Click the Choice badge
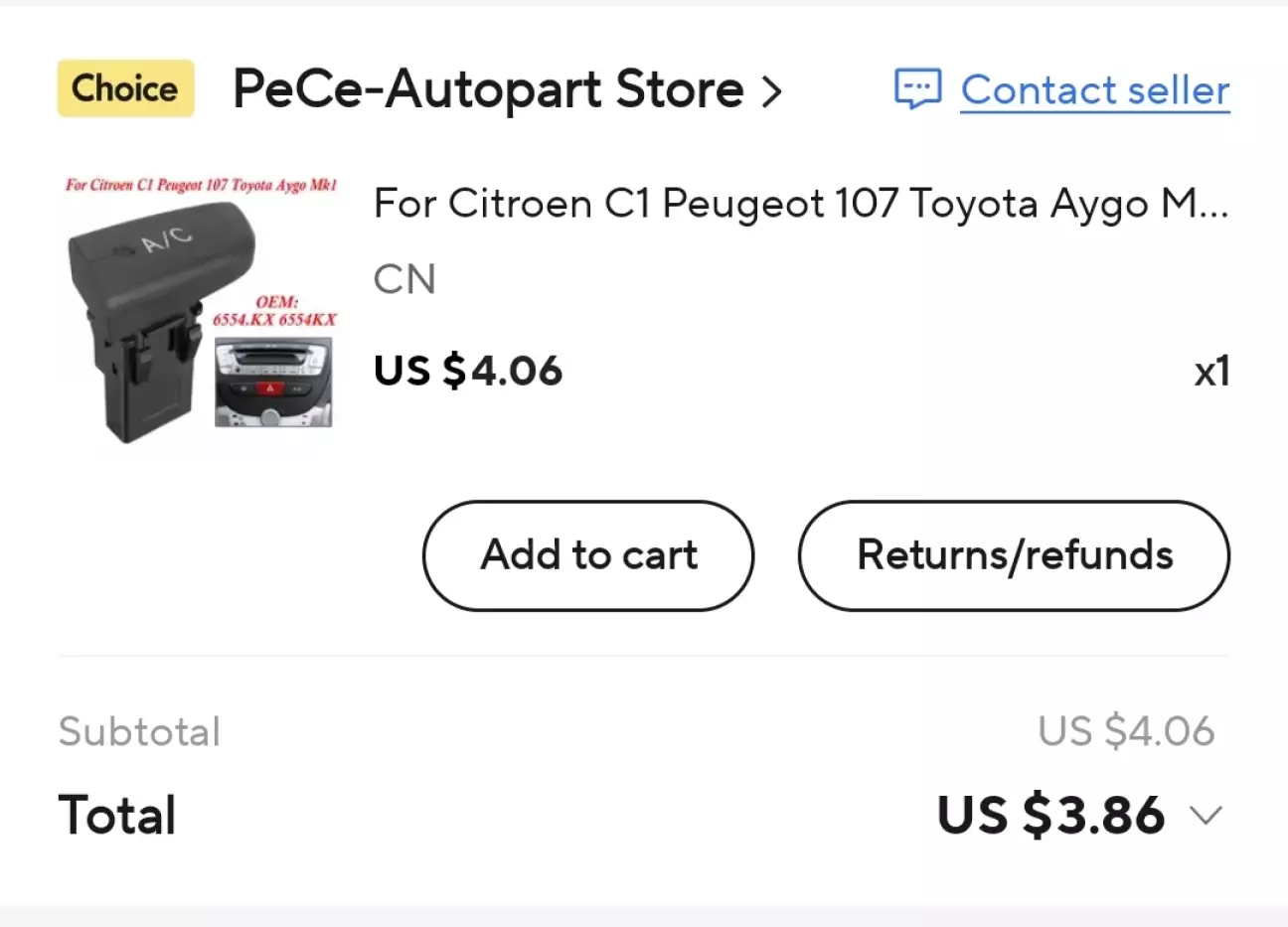Viewport: 1288px width, 927px height. (x=125, y=88)
